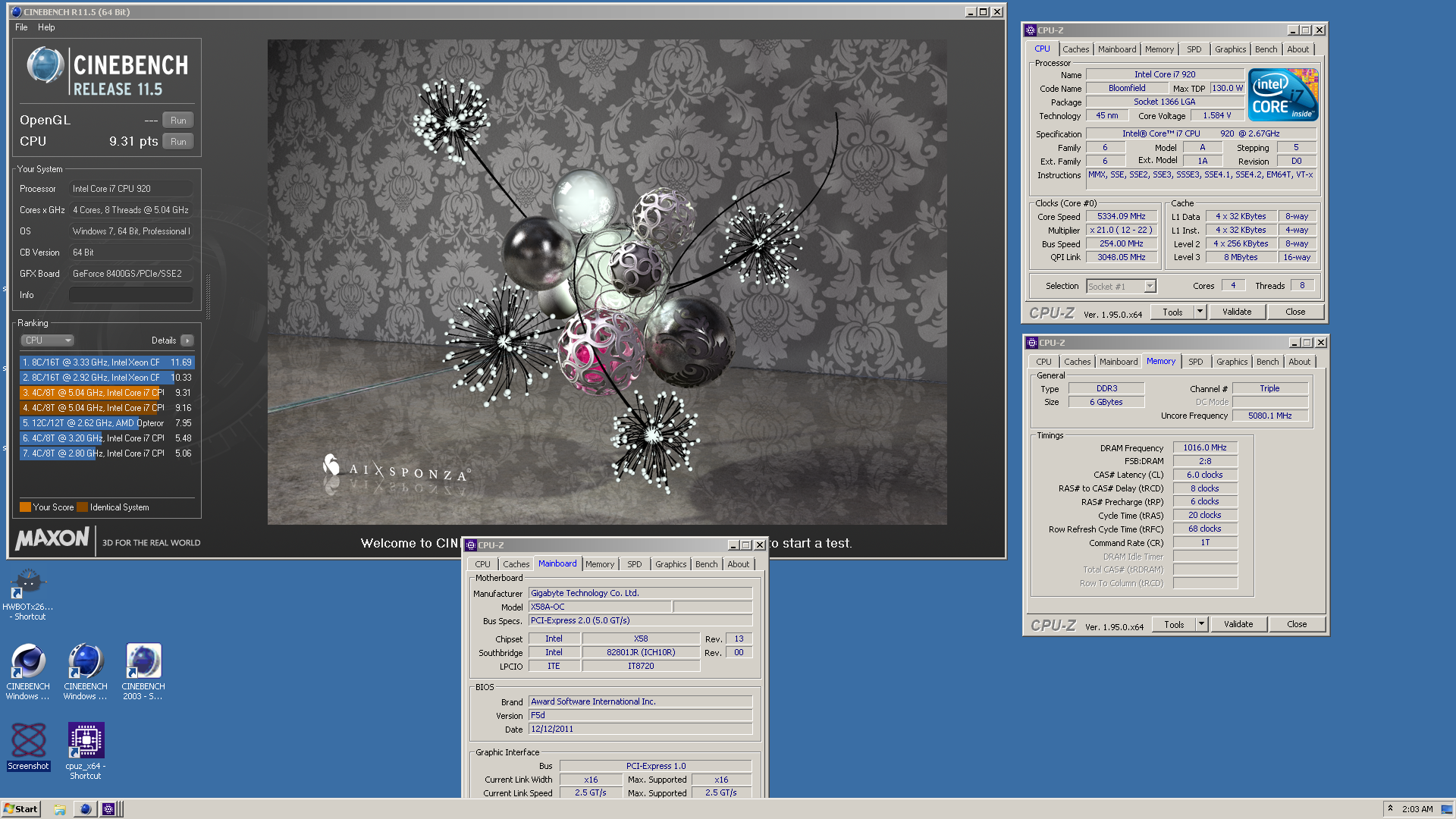
Task: Show hidden tray icons arrow
Action: click(x=1390, y=808)
